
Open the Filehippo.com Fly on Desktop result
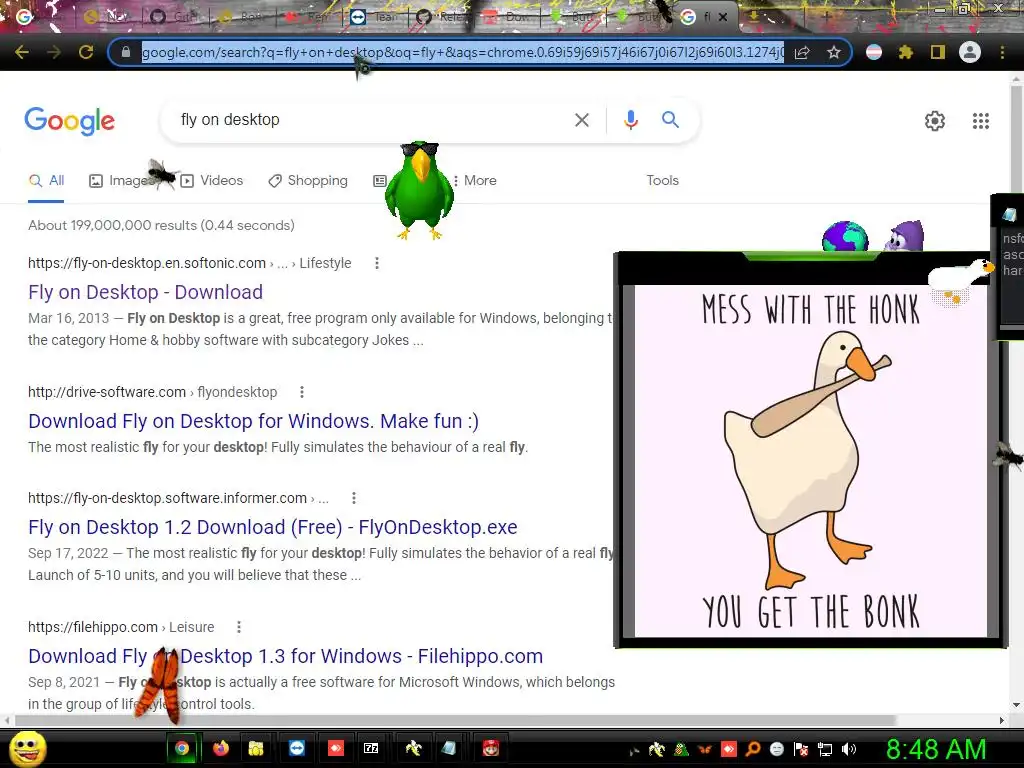[x=285, y=656]
